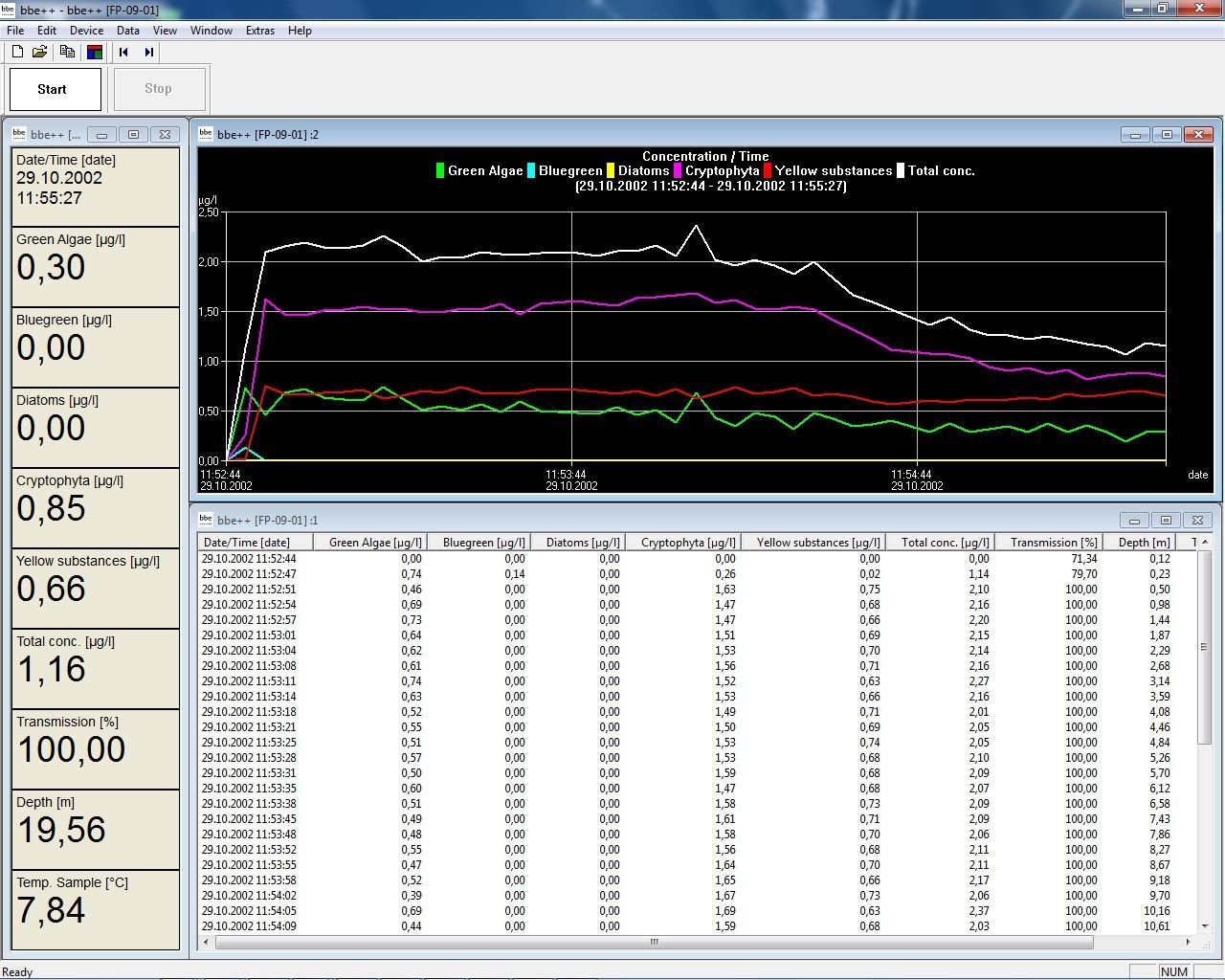Click the colored window layout icon

[x=95, y=52]
